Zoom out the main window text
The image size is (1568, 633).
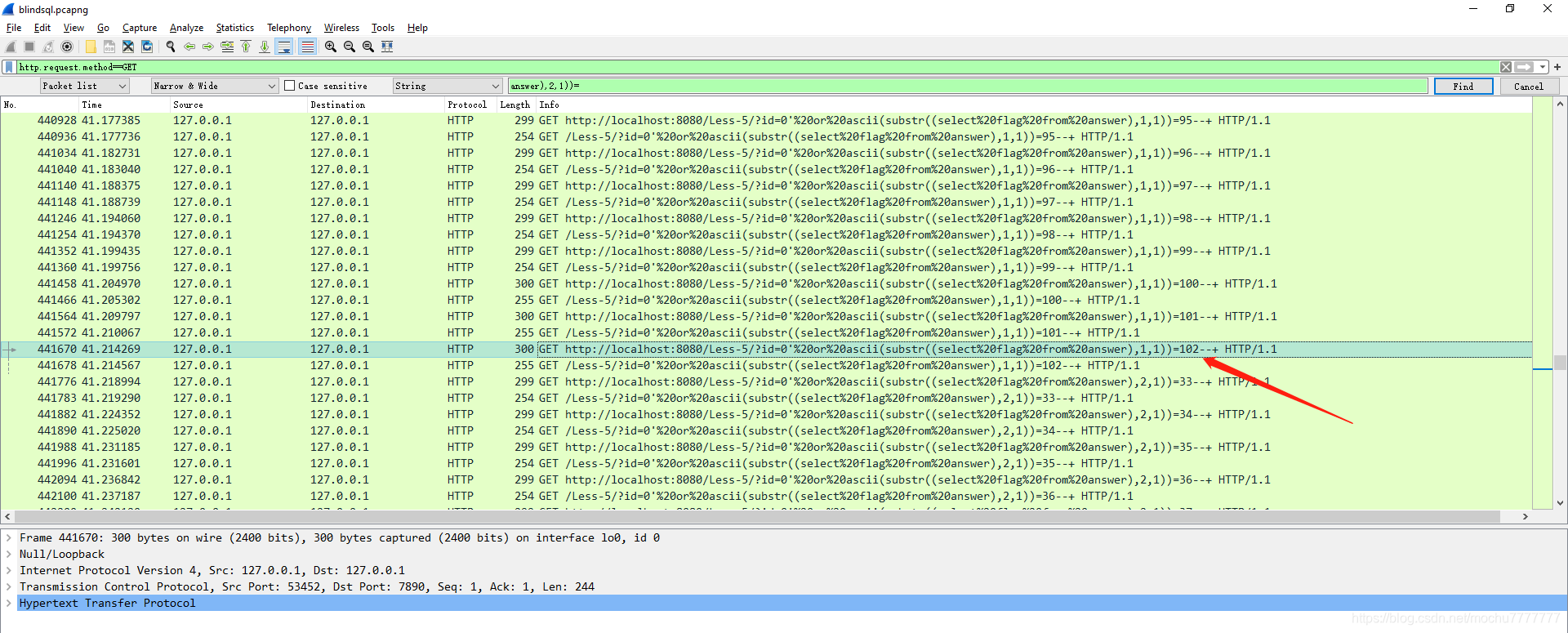350,47
